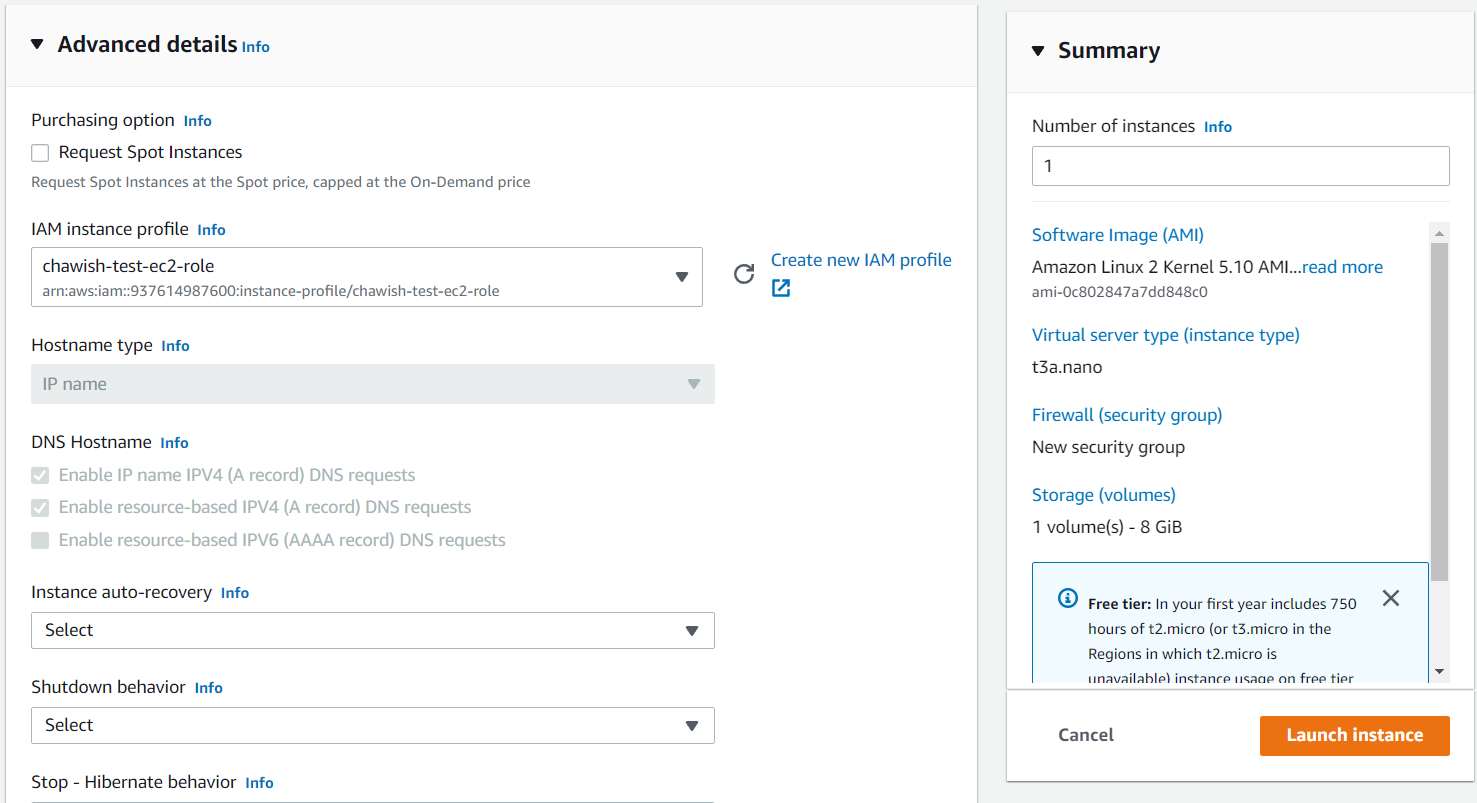Viewport: 1477px width, 803px height.
Task: Dismiss the Free tier notice with the X
Action: click(1391, 597)
